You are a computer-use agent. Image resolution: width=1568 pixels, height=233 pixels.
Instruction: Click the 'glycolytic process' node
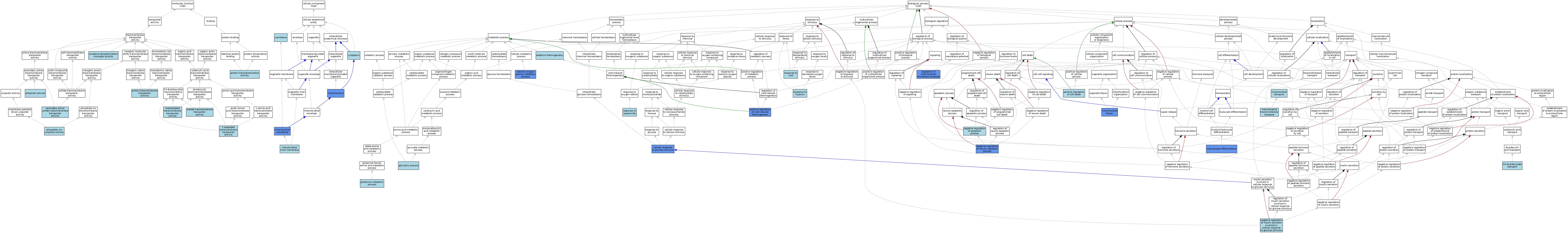point(408,165)
